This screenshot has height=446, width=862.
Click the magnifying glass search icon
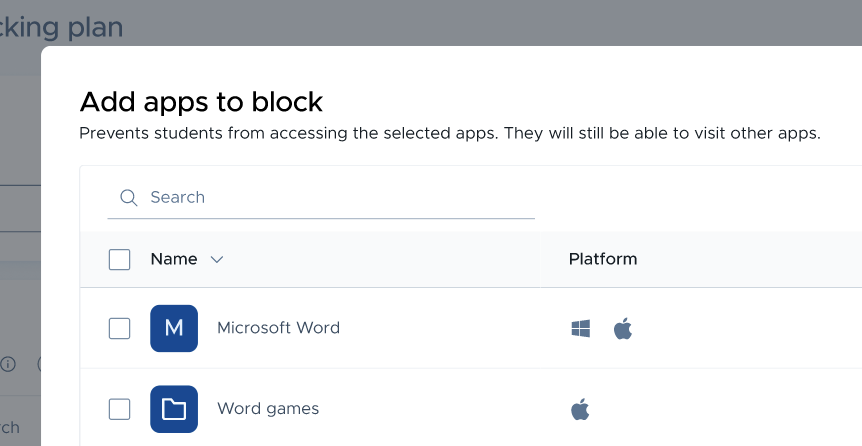point(129,197)
